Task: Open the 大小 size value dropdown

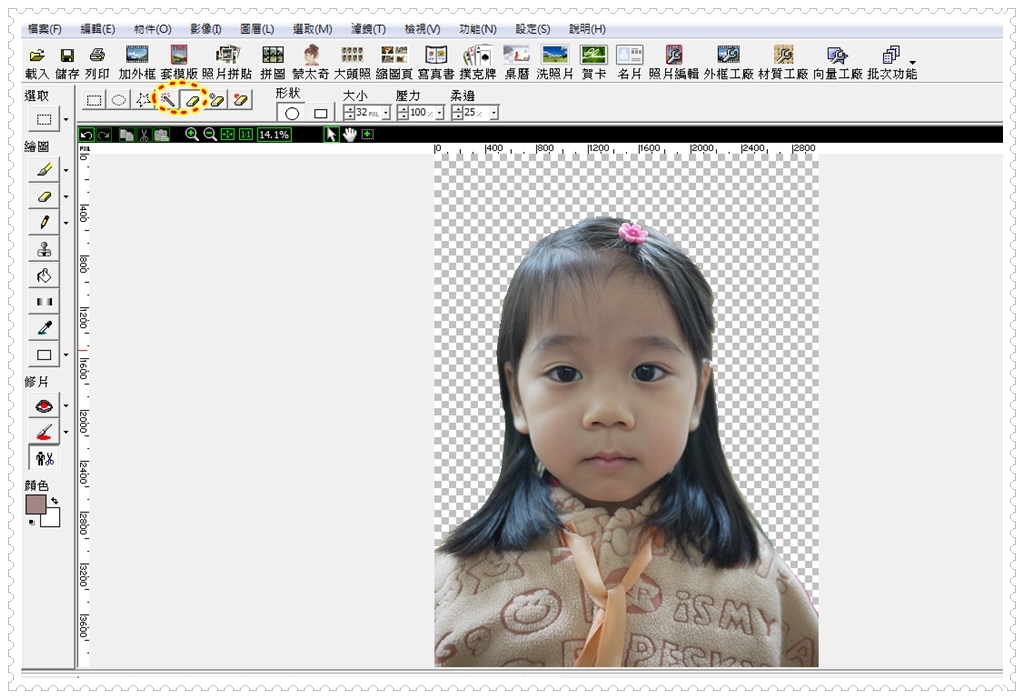Action: point(386,113)
